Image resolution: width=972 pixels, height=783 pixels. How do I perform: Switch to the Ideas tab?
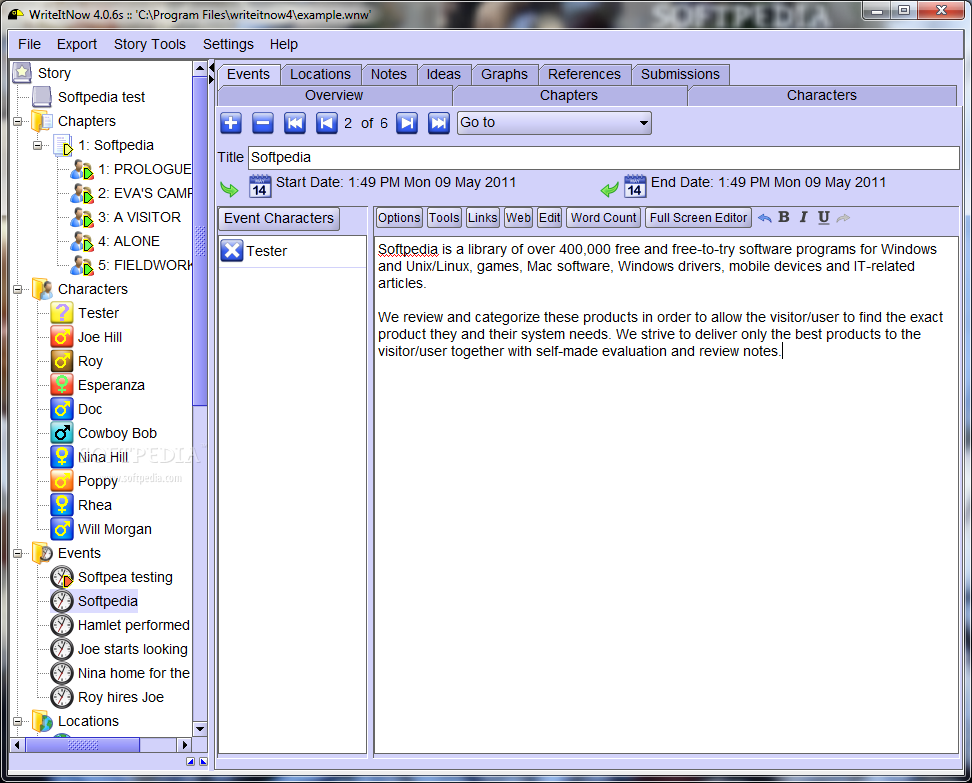(444, 74)
